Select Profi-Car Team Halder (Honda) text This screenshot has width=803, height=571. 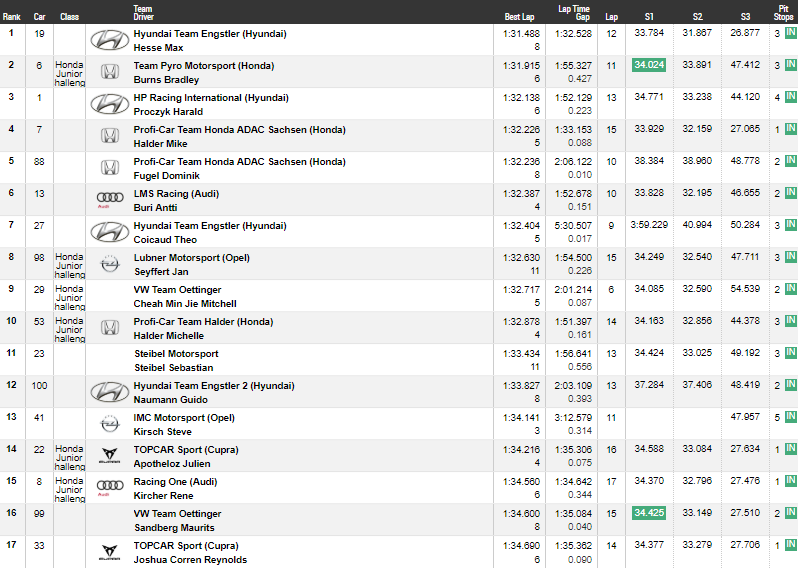[203, 322]
